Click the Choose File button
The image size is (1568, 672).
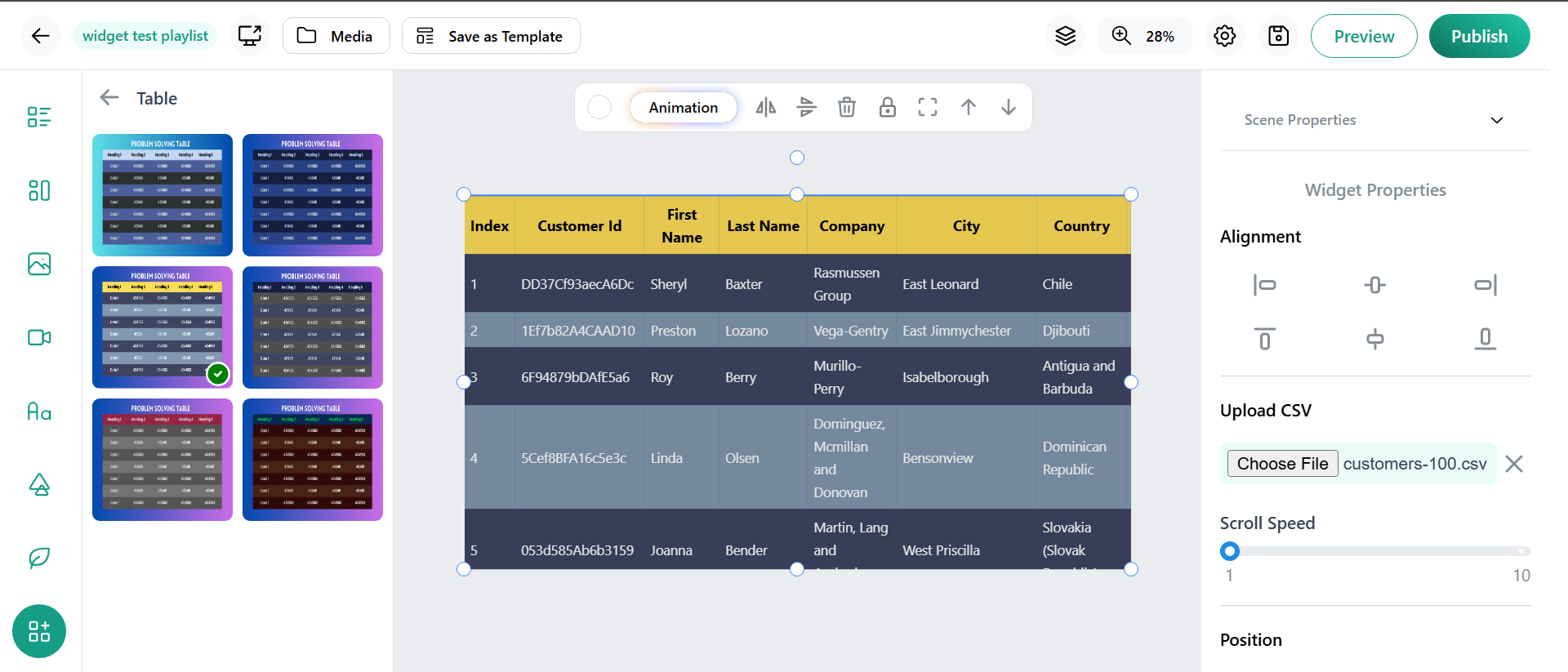(1282, 464)
